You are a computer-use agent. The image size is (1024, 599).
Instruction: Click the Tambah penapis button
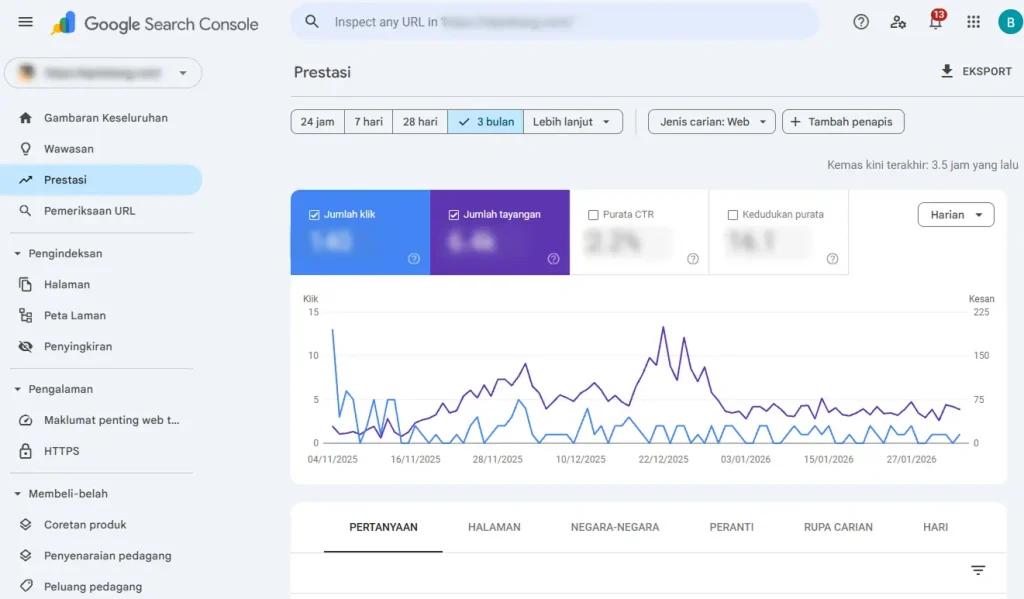click(843, 122)
